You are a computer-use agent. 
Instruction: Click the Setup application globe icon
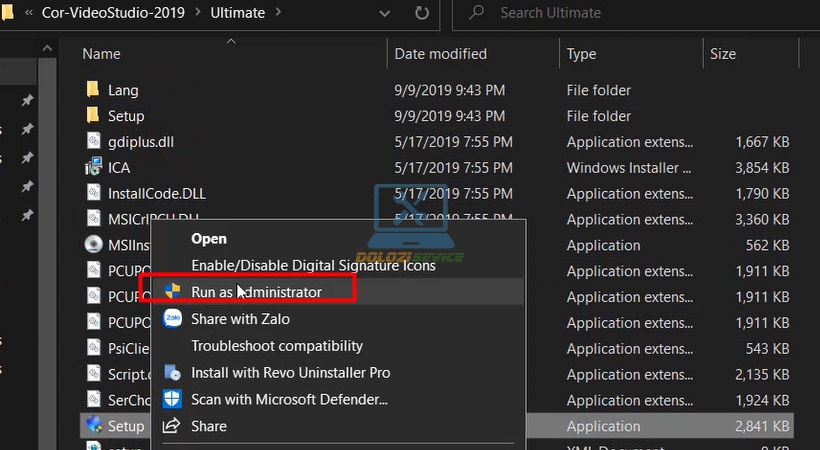point(94,425)
